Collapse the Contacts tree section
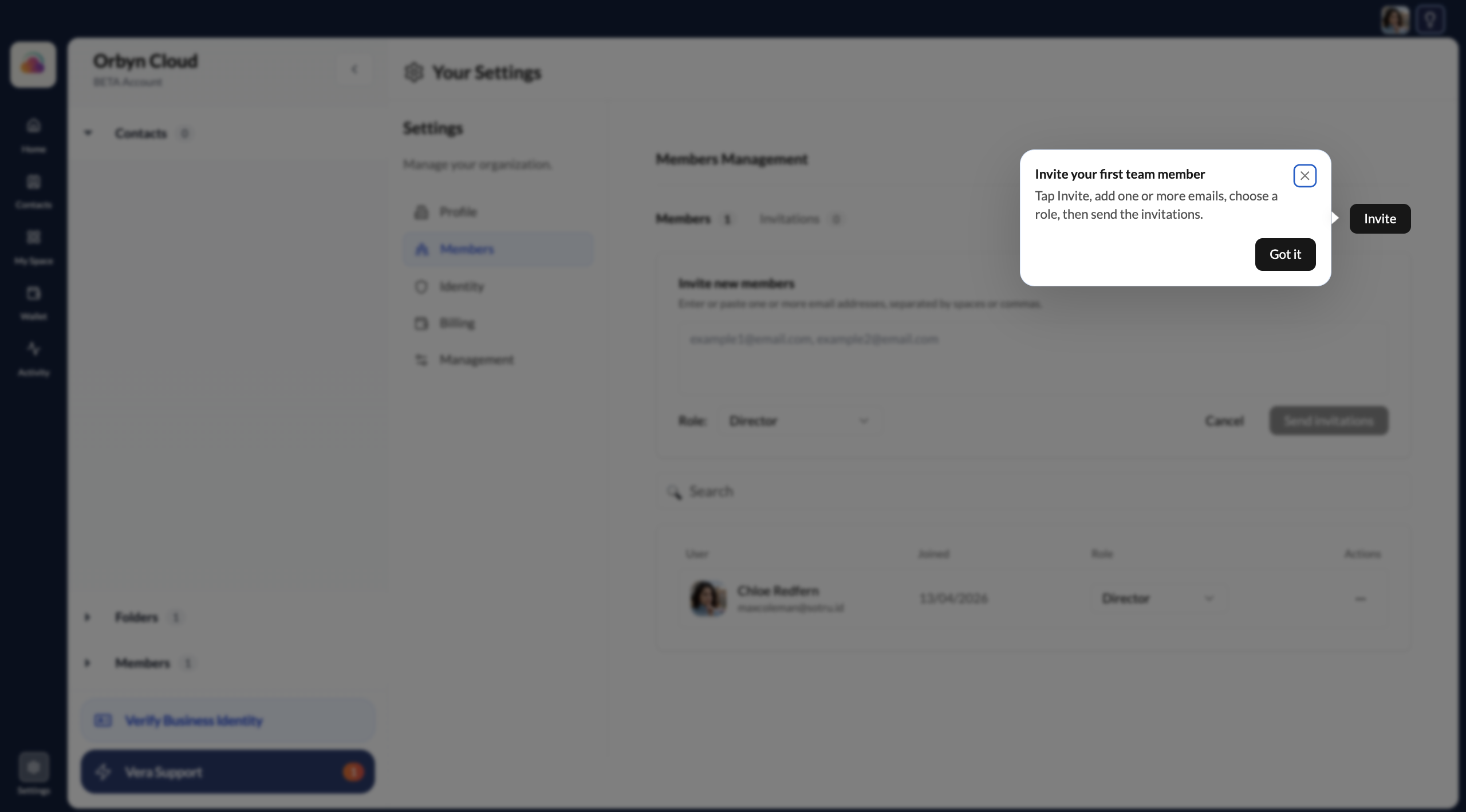 coord(88,133)
